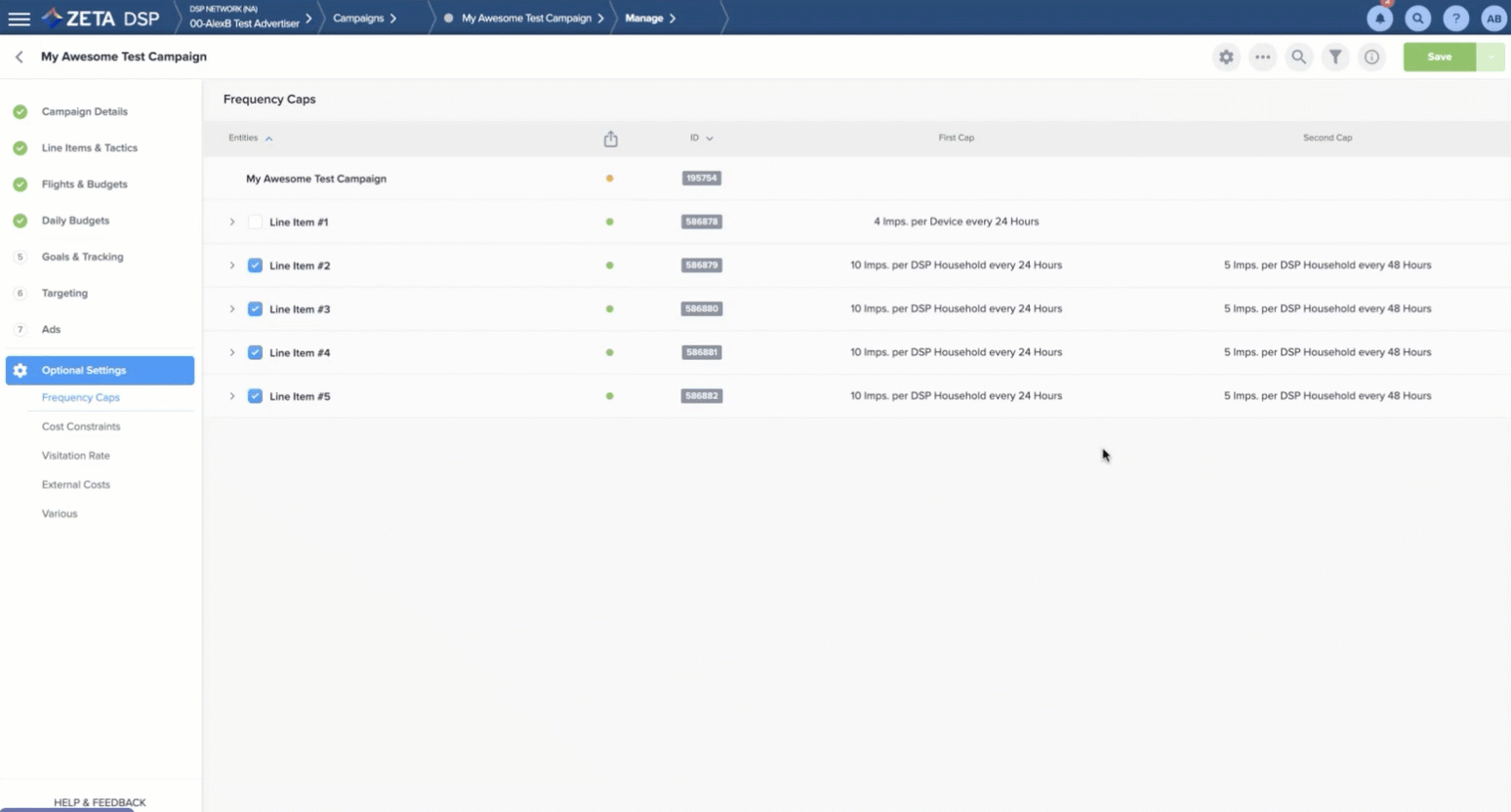The width and height of the screenshot is (1511, 812).
Task: Open the hamburger navigation menu
Action: click(19, 19)
